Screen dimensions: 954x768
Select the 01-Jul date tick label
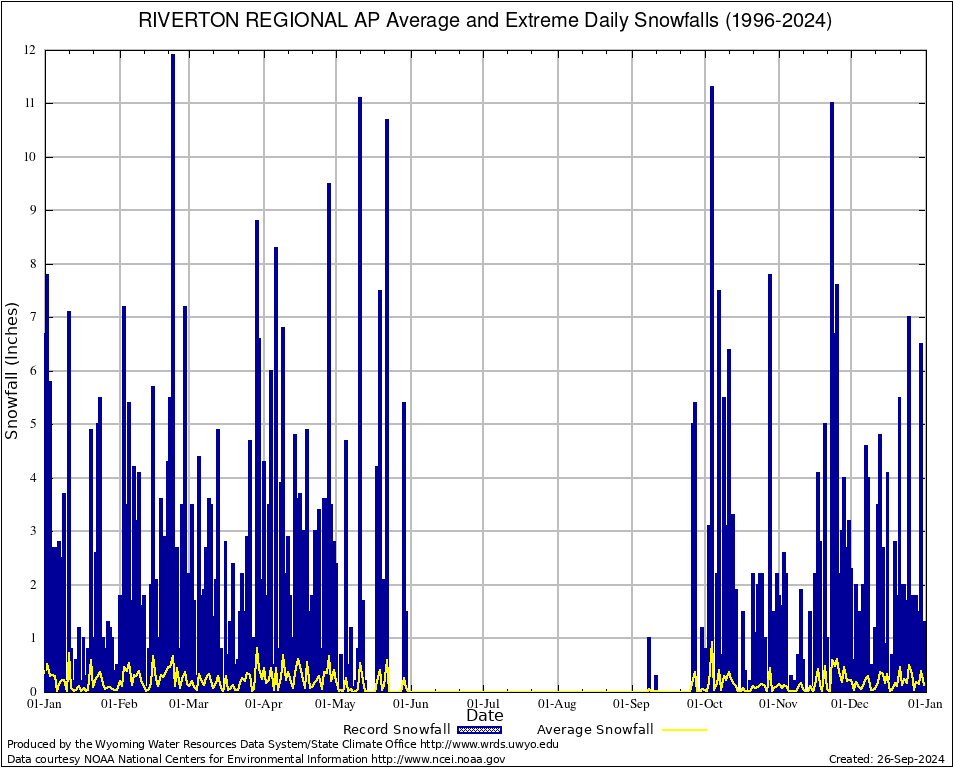483,703
